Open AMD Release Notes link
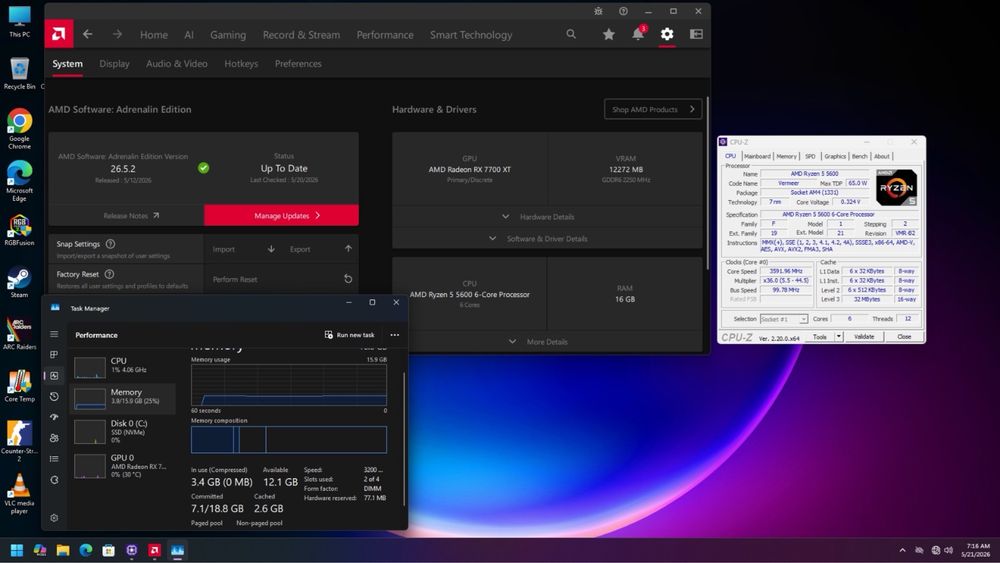1000x563 pixels. point(131,216)
